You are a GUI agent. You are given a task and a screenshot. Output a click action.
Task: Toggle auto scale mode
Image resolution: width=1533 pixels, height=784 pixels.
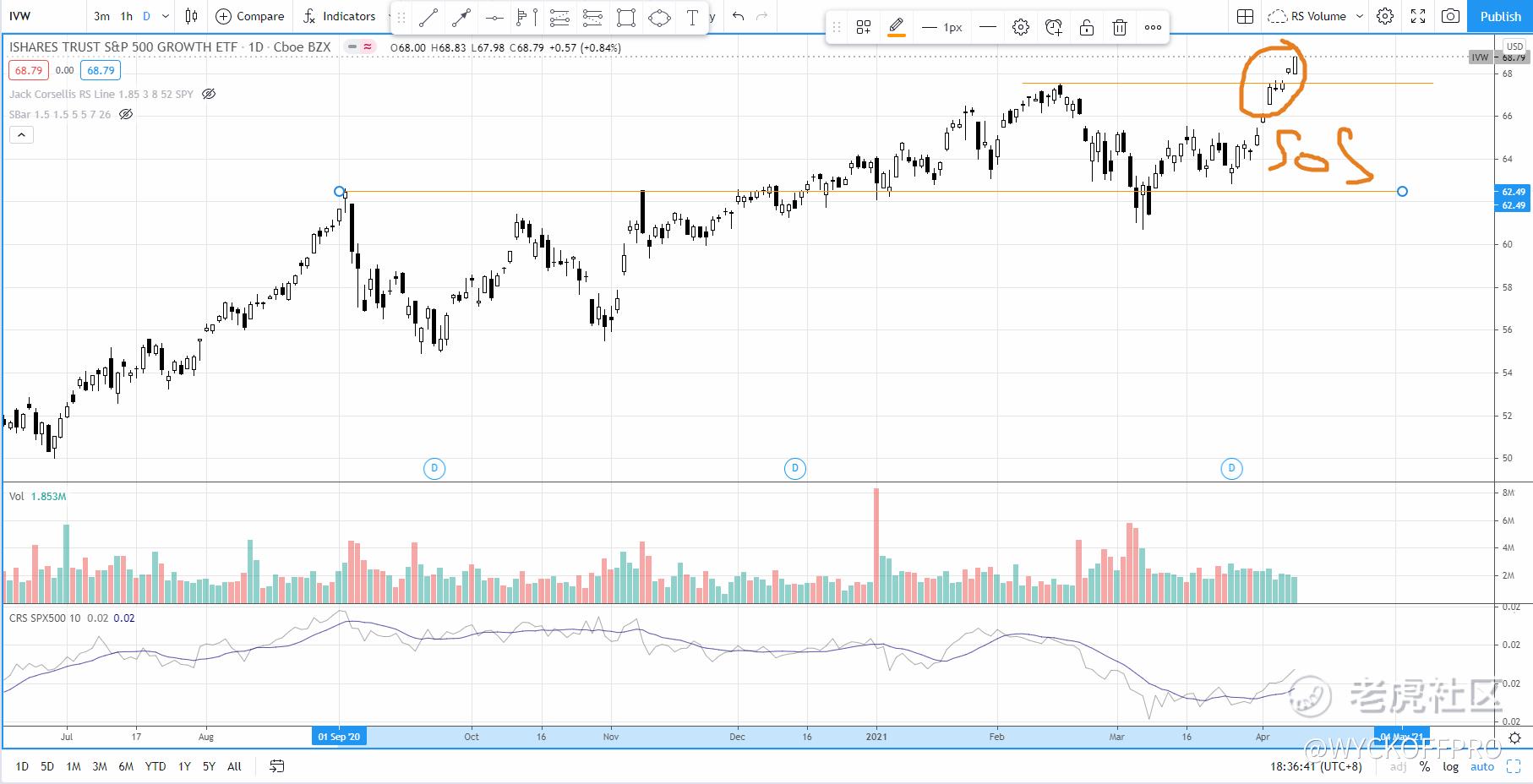[x=1482, y=766]
